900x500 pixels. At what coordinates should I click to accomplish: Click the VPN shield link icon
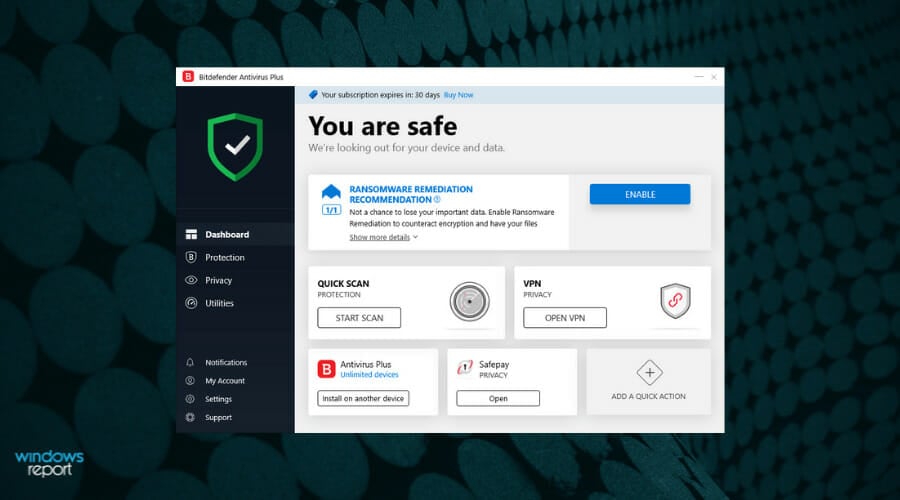(x=676, y=301)
